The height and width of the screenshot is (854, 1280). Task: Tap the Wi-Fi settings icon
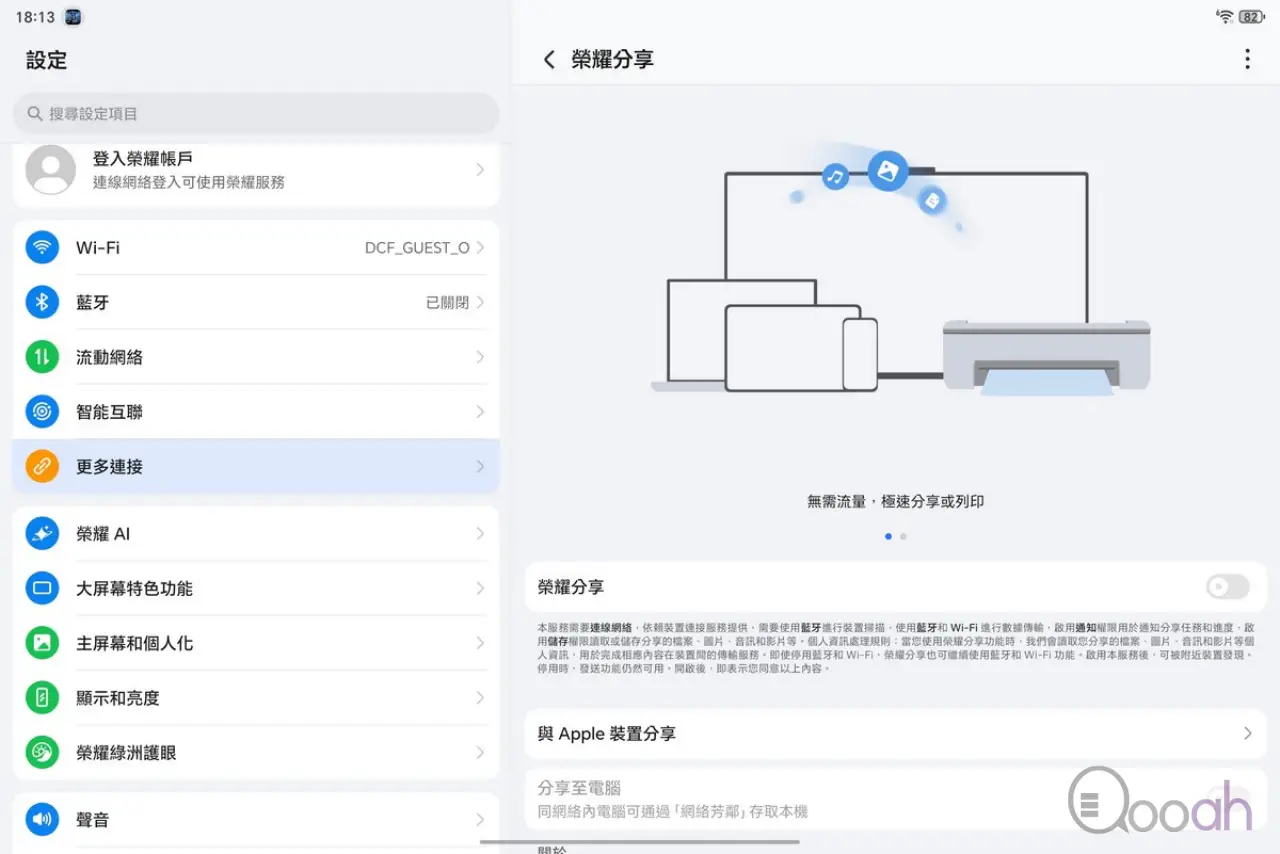pyautogui.click(x=42, y=247)
